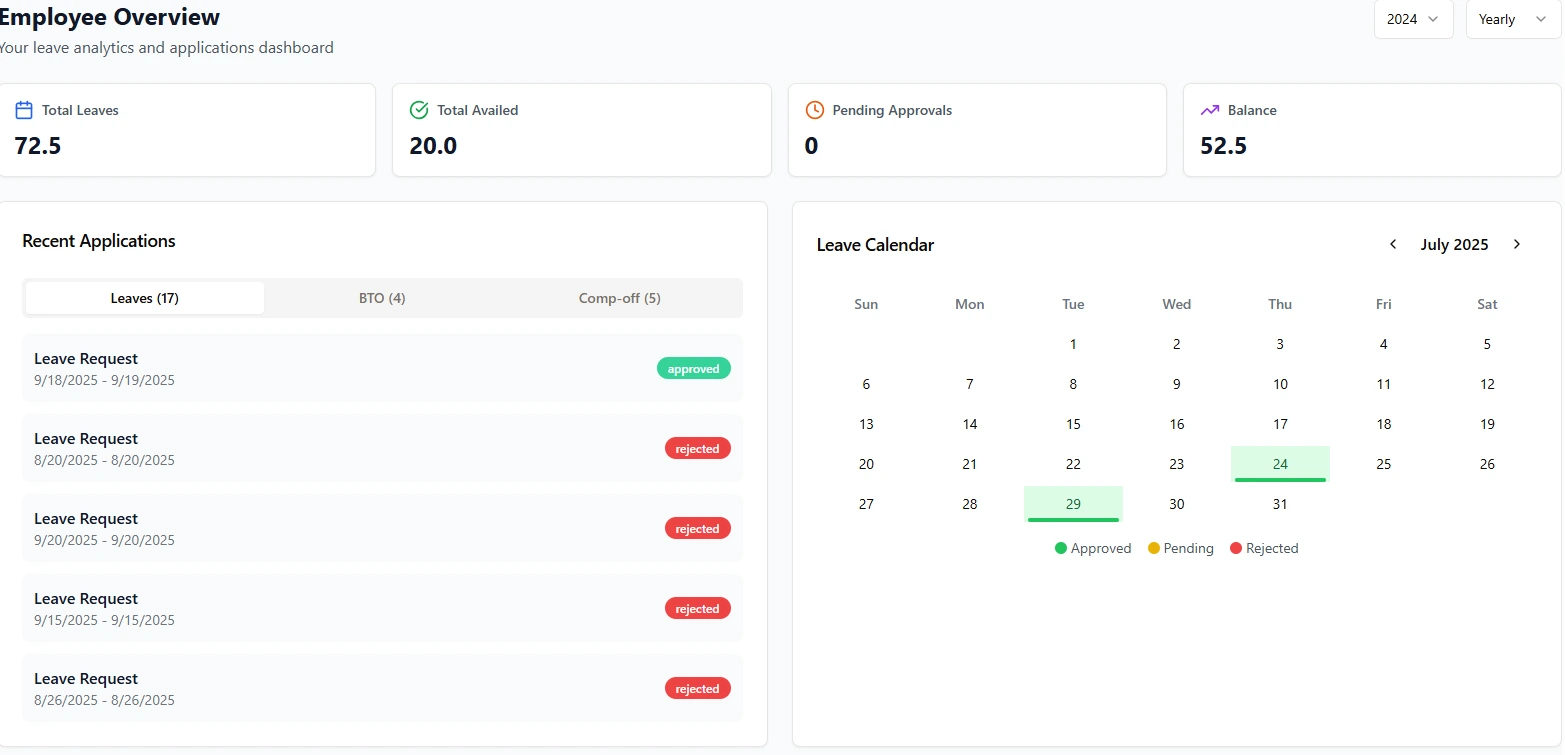
Task: Click the calendar icon beside Total Leaves
Action: pos(24,110)
